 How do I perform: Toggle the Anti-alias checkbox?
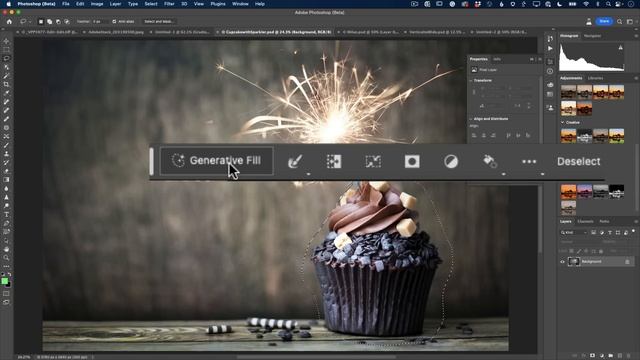[114, 22]
